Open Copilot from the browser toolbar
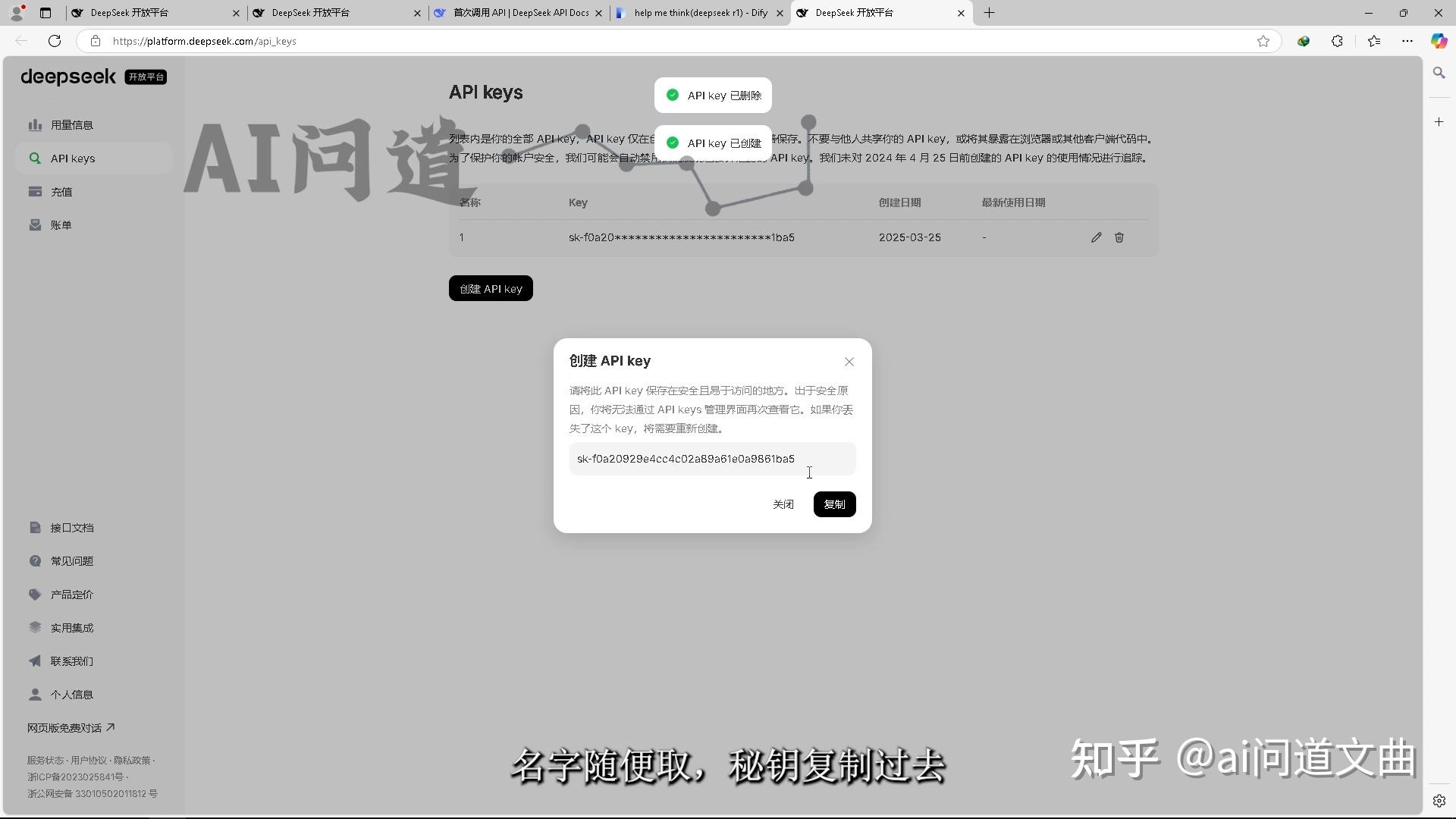 1439,41
